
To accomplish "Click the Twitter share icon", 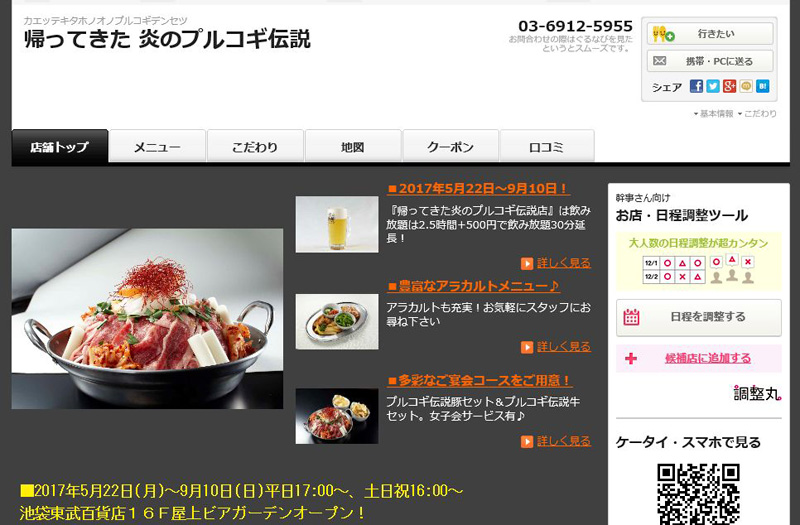I will click(713, 86).
